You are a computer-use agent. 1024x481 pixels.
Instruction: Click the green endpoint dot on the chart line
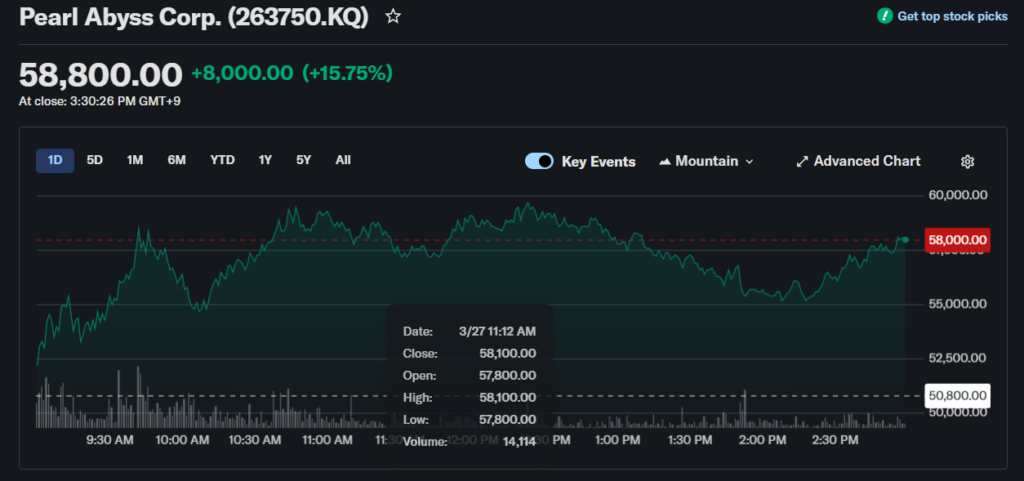click(905, 240)
